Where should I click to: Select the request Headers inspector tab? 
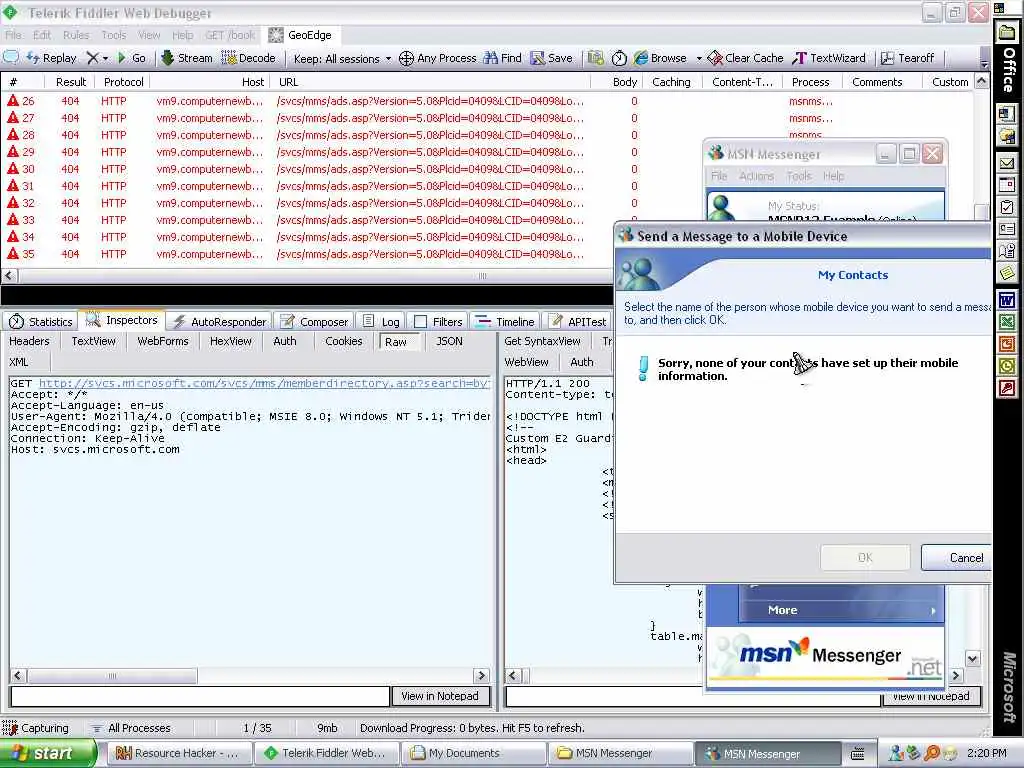(29, 341)
